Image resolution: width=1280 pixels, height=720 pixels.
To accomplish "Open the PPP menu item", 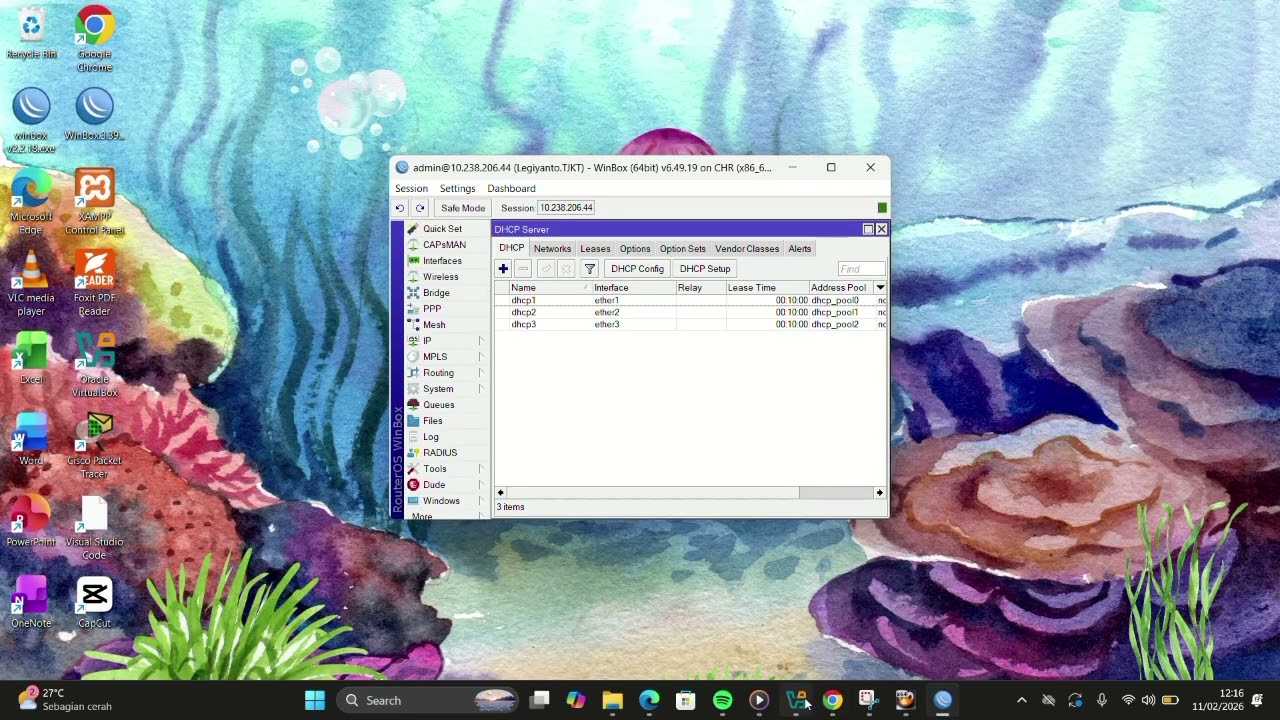I will coord(431,309).
